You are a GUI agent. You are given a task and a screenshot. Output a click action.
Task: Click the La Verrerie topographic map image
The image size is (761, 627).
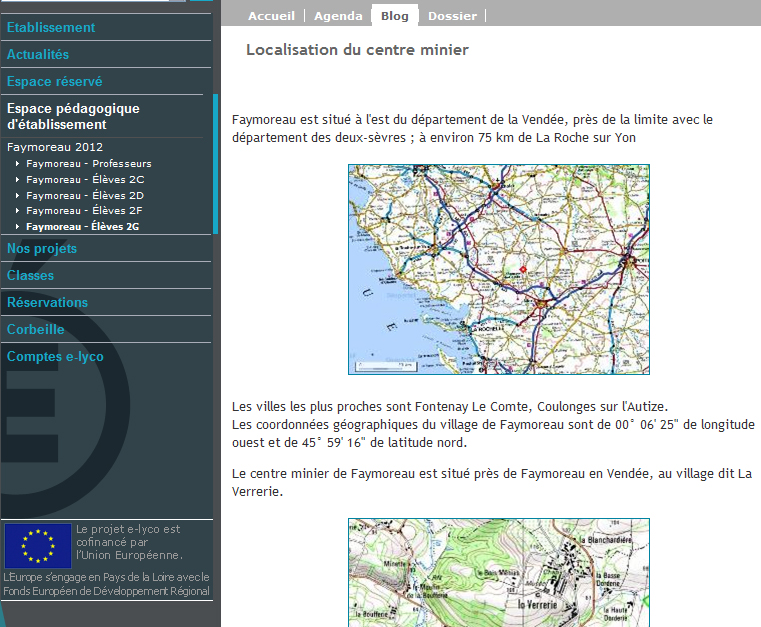(498, 572)
